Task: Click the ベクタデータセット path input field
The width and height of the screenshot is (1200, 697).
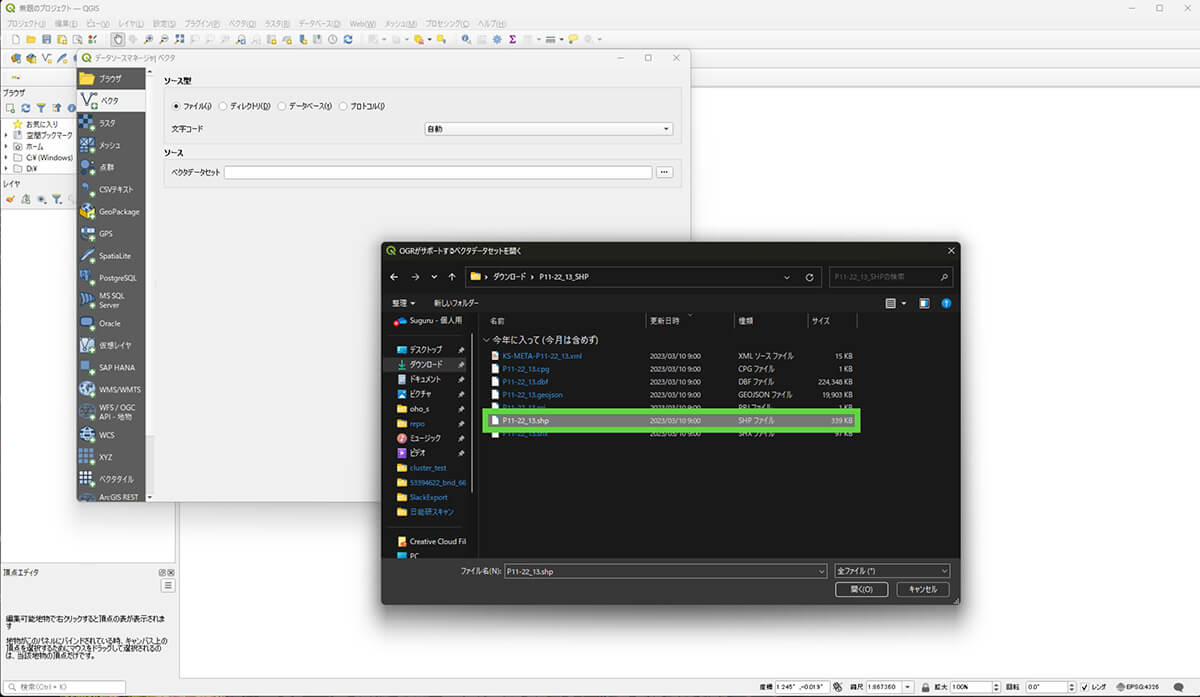Action: coord(438,173)
